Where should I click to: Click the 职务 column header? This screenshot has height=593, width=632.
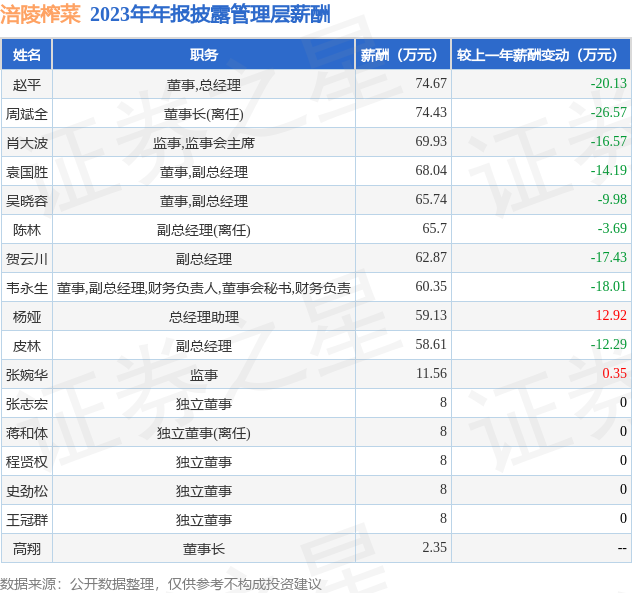pyautogui.click(x=203, y=55)
